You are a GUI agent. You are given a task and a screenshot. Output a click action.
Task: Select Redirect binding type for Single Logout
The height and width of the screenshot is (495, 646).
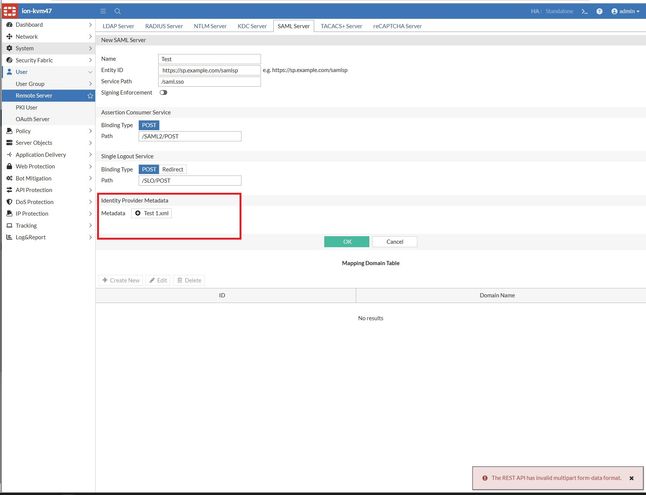tap(173, 169)
